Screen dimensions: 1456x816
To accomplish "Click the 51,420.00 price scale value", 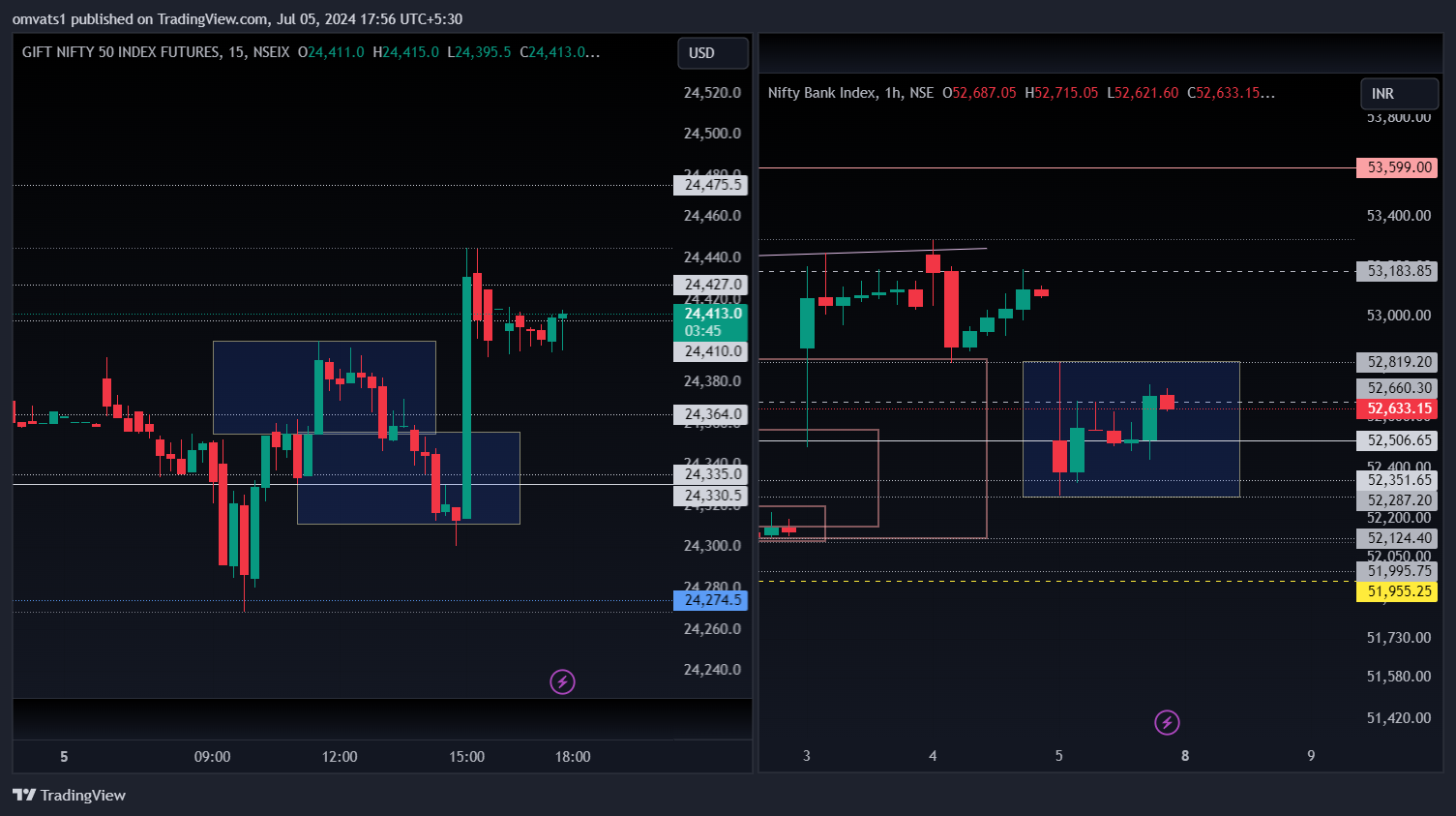I will (x=1399, y=718).
